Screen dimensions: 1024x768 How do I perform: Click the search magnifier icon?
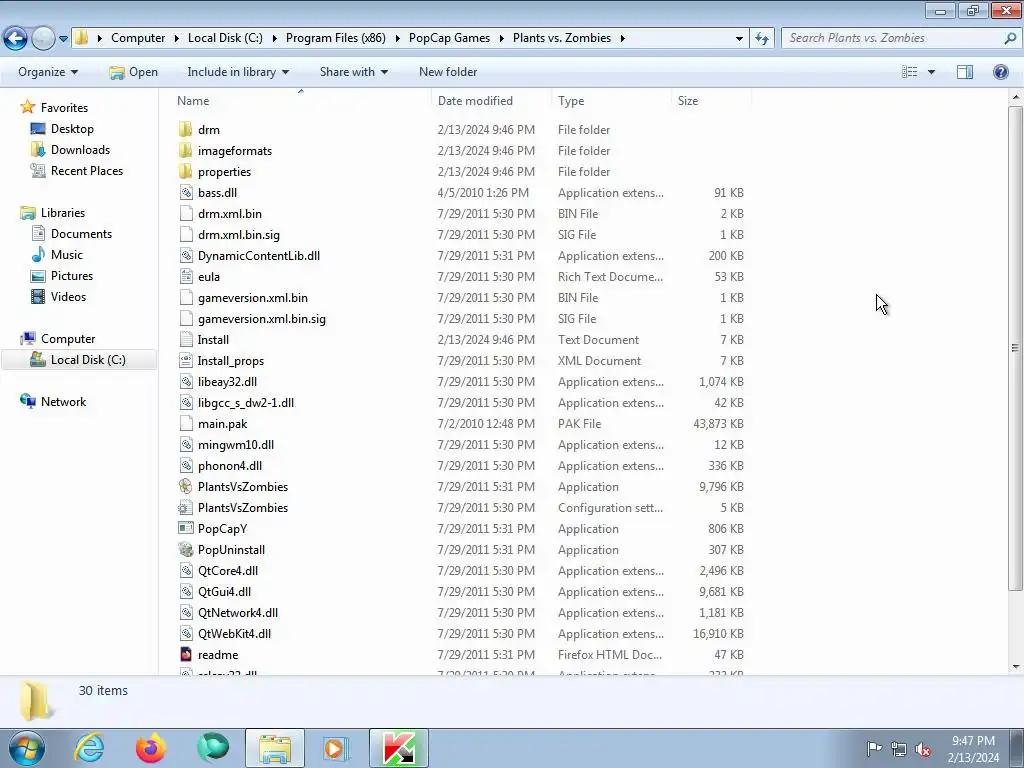tap(1010, 39)
